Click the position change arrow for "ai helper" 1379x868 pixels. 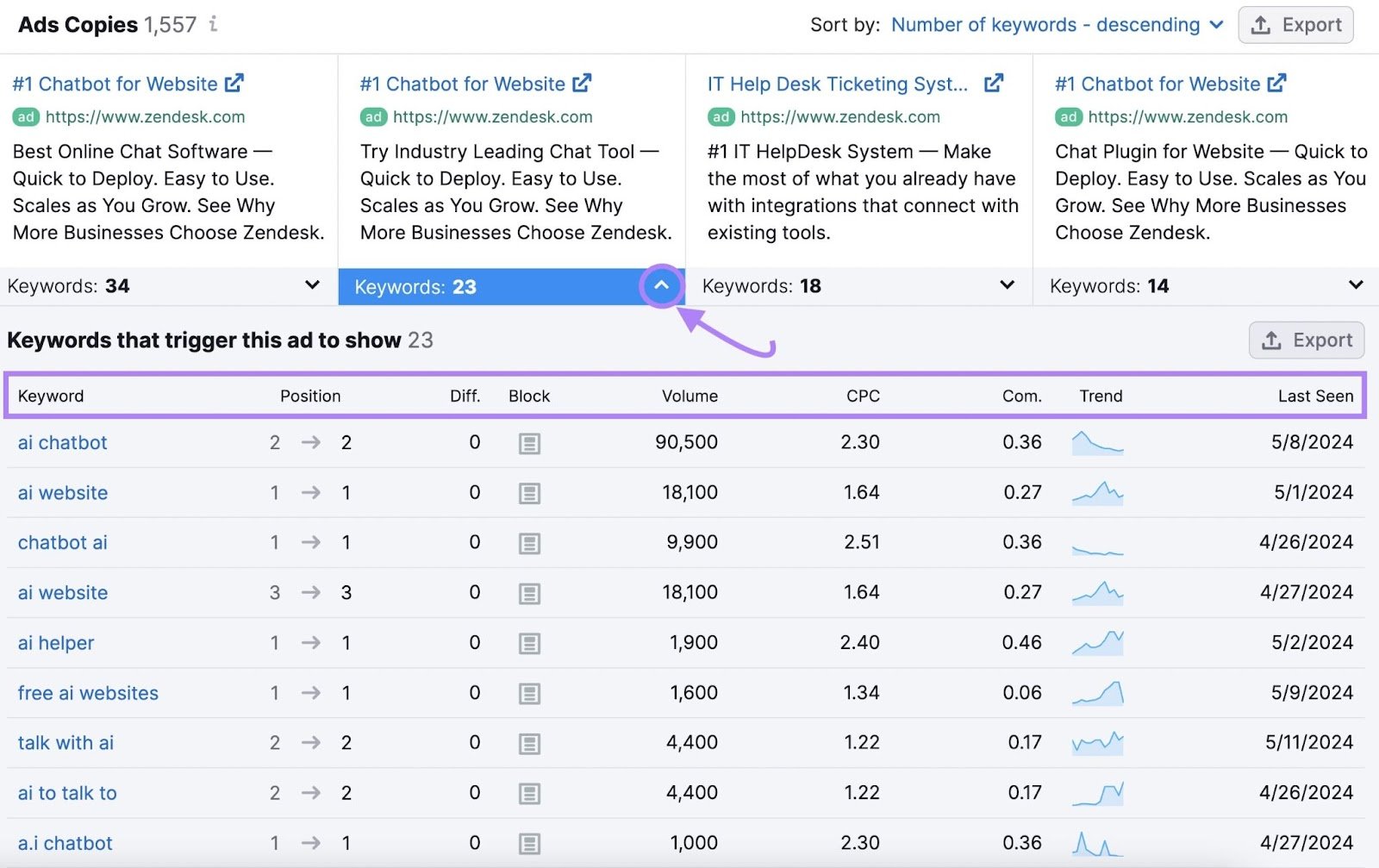[310, 643]
